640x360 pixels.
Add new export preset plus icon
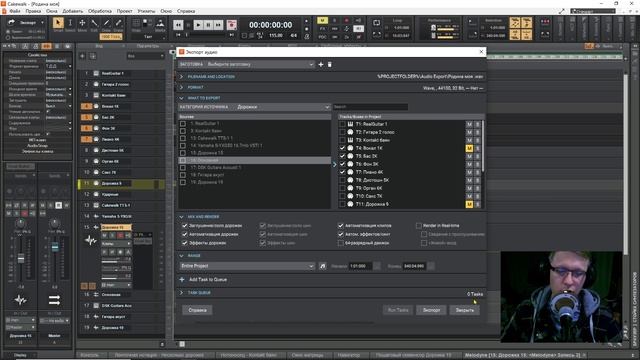point(321,64)
